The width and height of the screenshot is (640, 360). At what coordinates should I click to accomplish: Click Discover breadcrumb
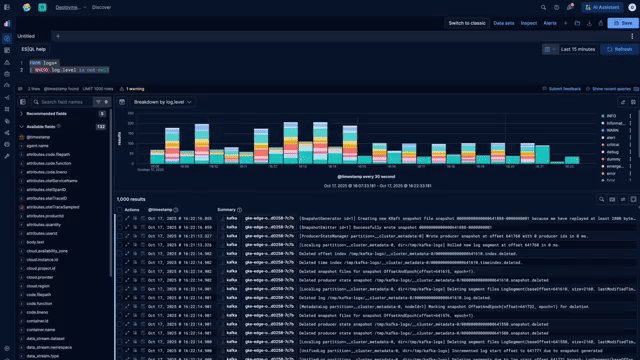click(x=101, y=7)
